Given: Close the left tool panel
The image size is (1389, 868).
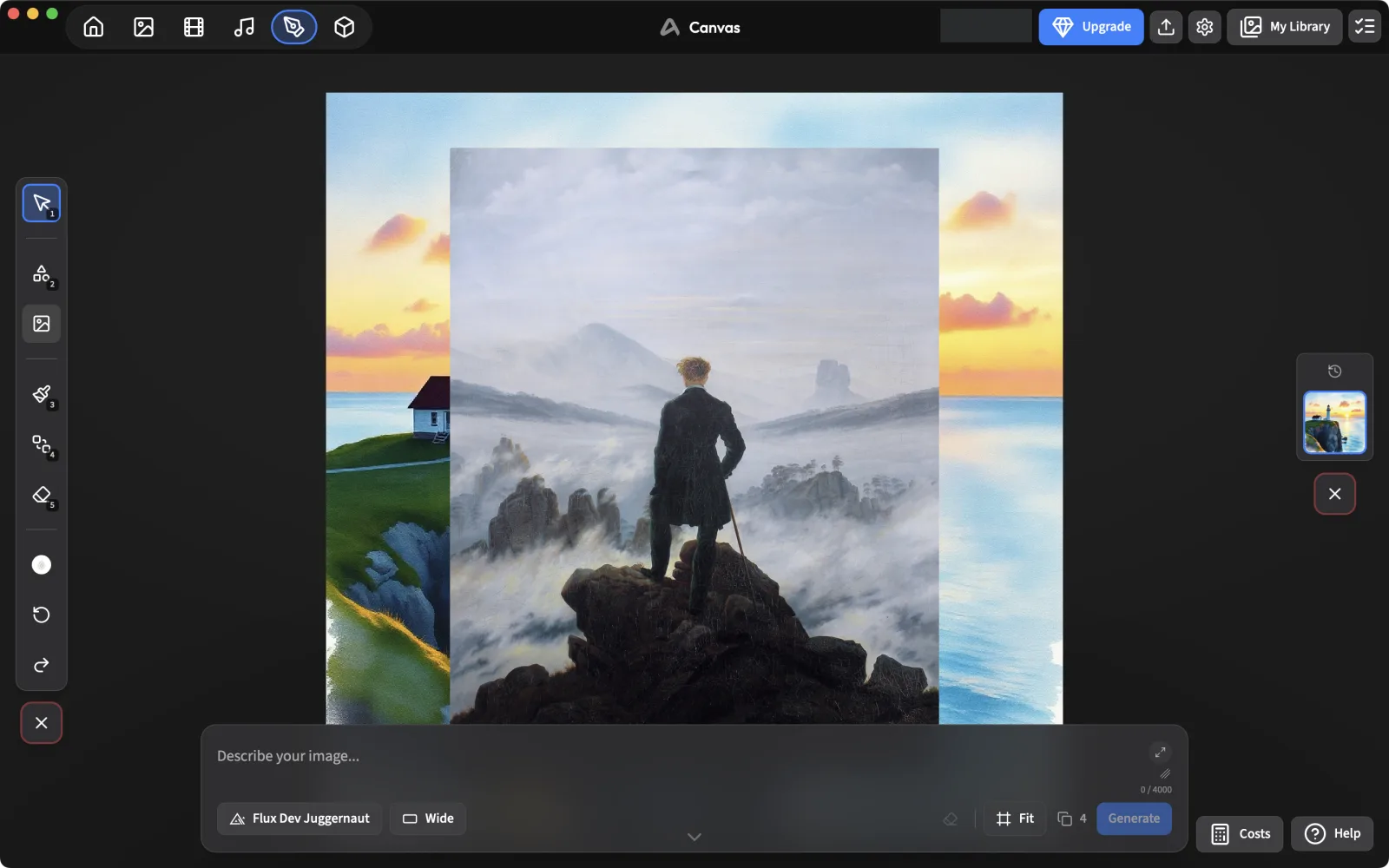Looking at the screenshot, I should [x=42, y=723].
